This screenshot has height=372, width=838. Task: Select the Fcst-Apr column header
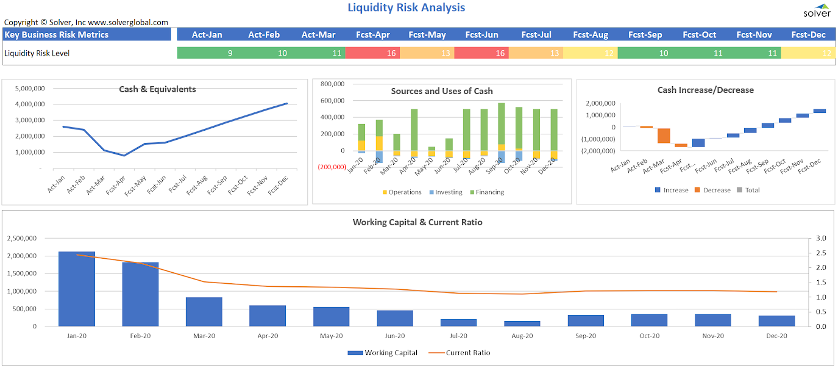pos(373,35)
